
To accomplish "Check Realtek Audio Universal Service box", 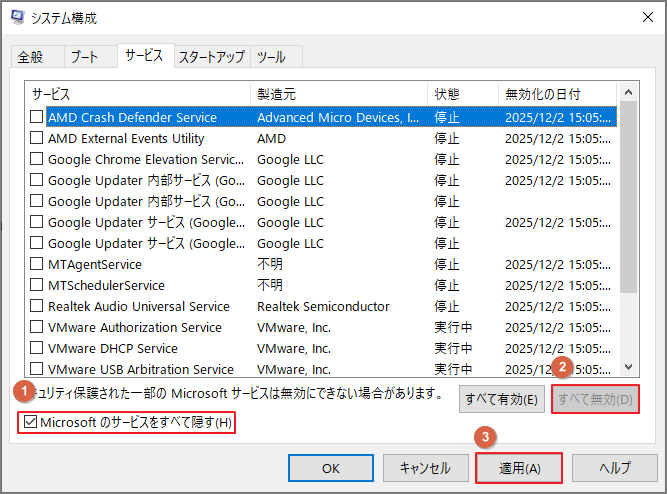I will pyautogui.click(x=37, y=306).
